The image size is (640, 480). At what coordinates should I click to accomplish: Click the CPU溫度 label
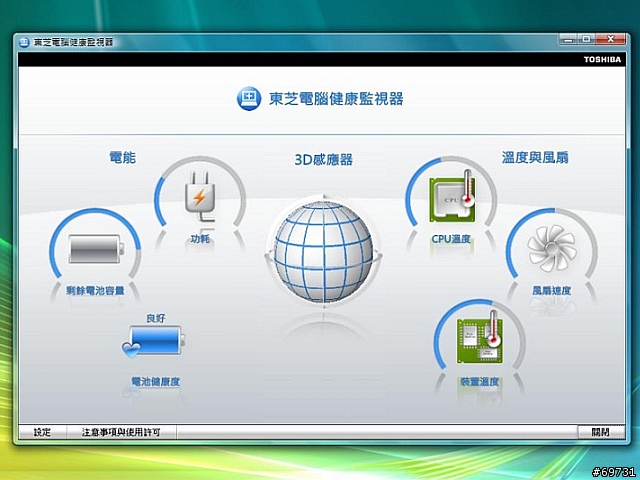pyautogui.click(x=451, y=239)
